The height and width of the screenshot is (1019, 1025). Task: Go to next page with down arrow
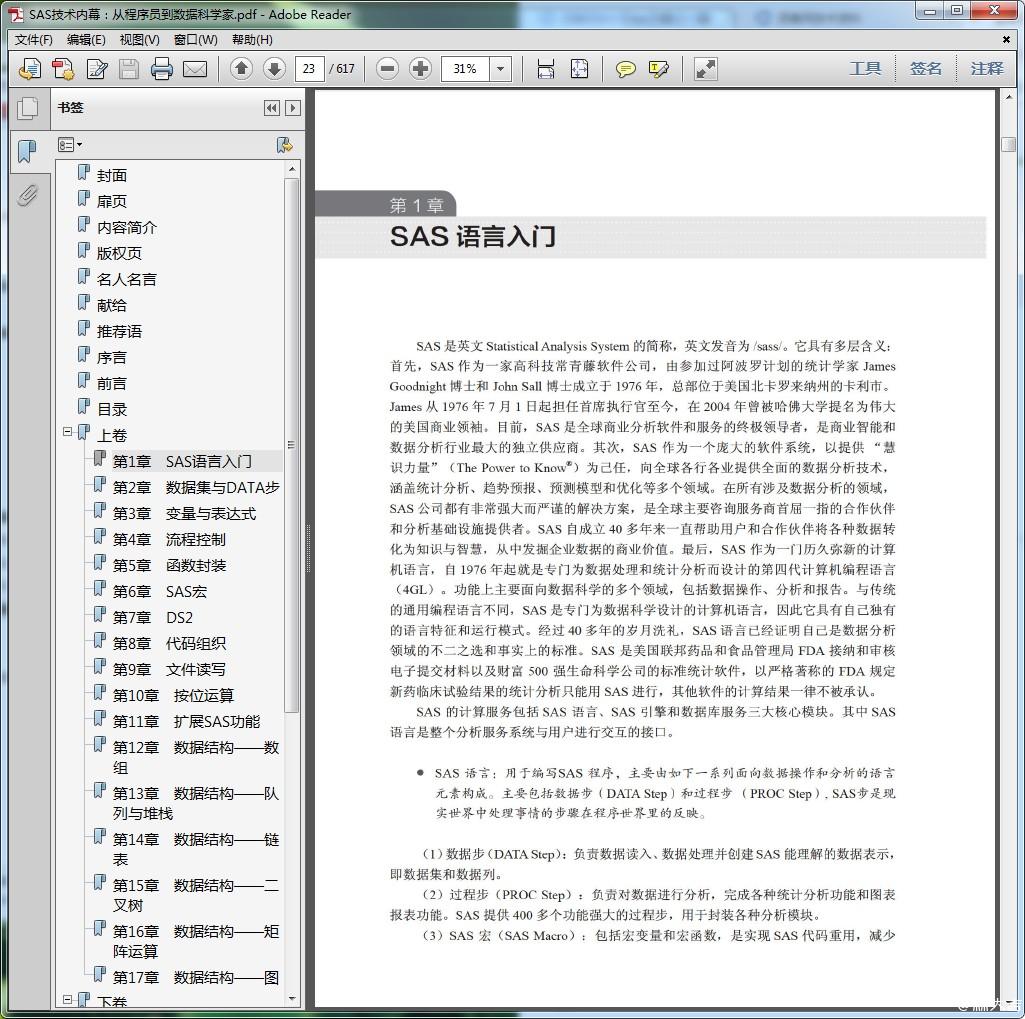pos(274,69)
